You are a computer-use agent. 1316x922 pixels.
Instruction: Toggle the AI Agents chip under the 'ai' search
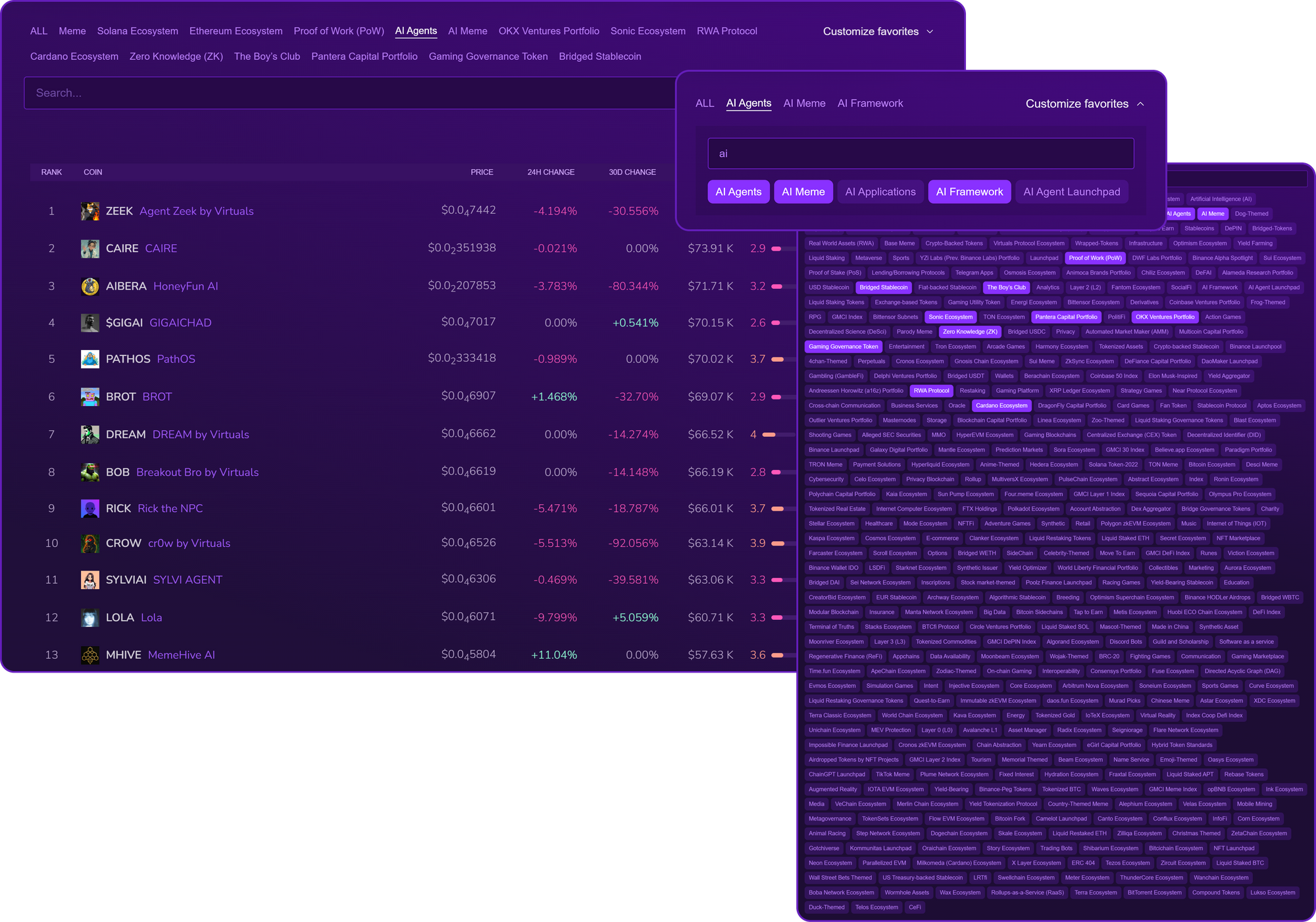738,192
